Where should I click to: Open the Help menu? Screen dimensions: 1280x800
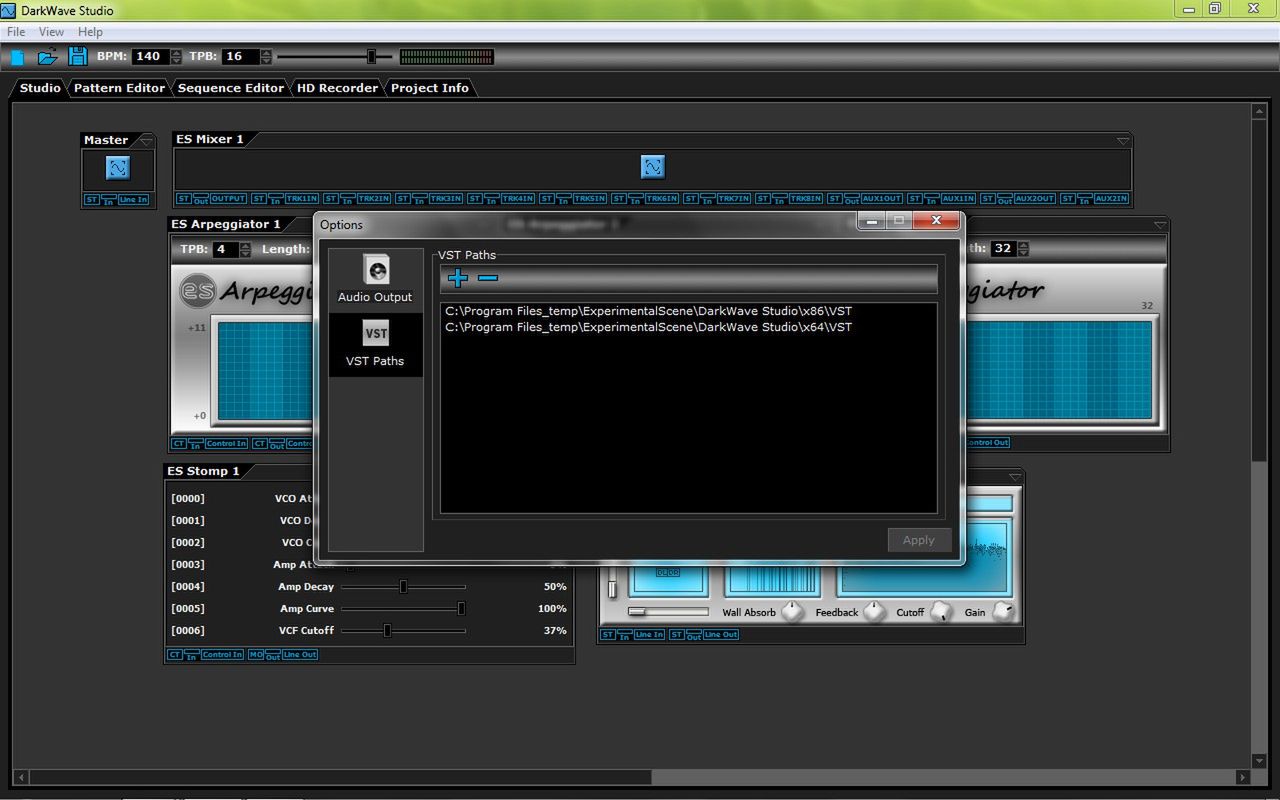90,32
